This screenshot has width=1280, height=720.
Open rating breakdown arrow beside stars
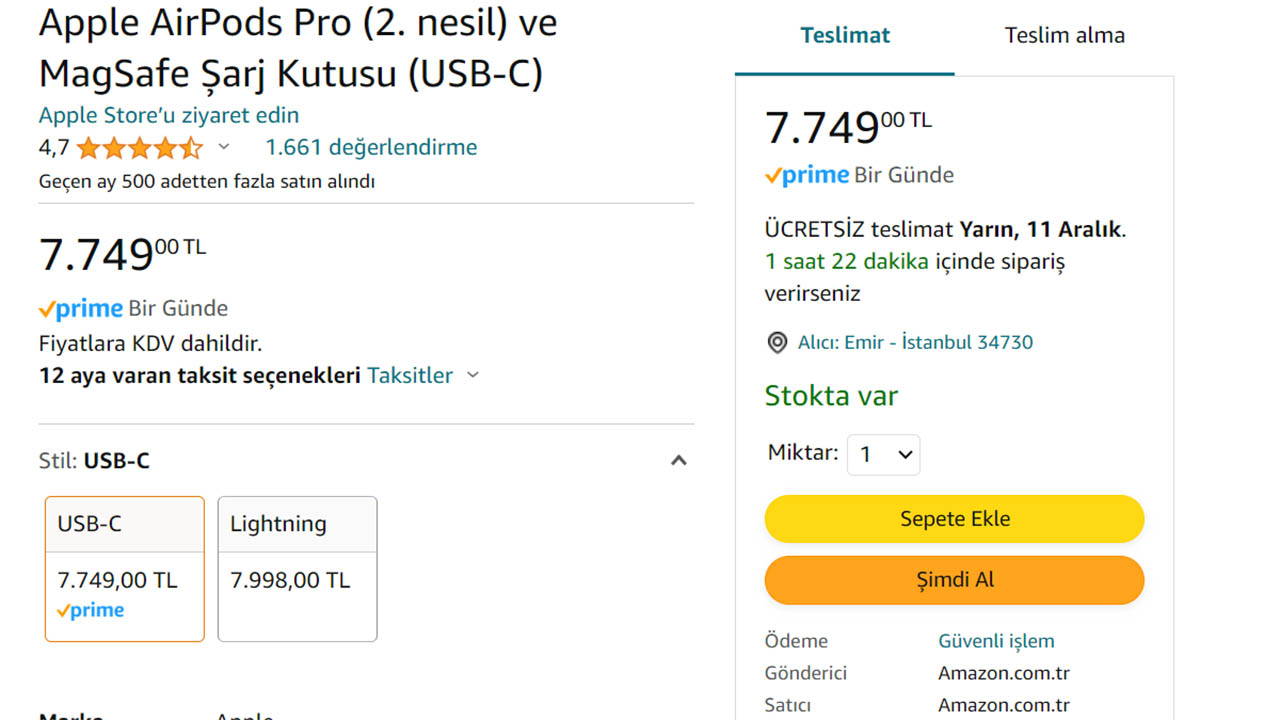224,148
